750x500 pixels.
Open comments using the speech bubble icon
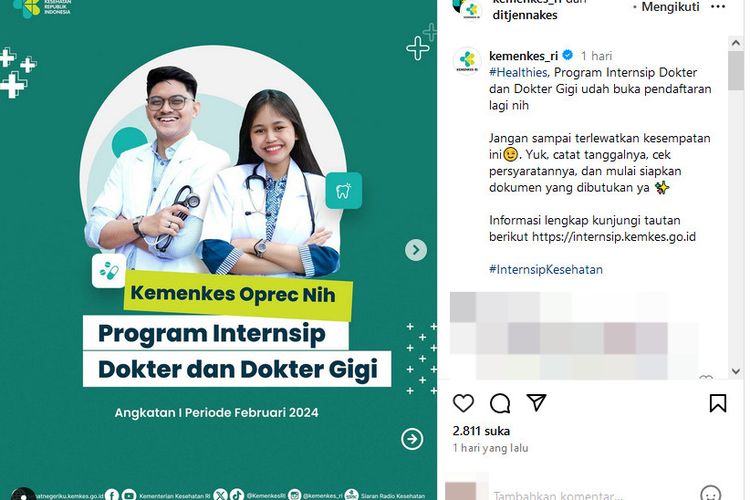(500, 403)
